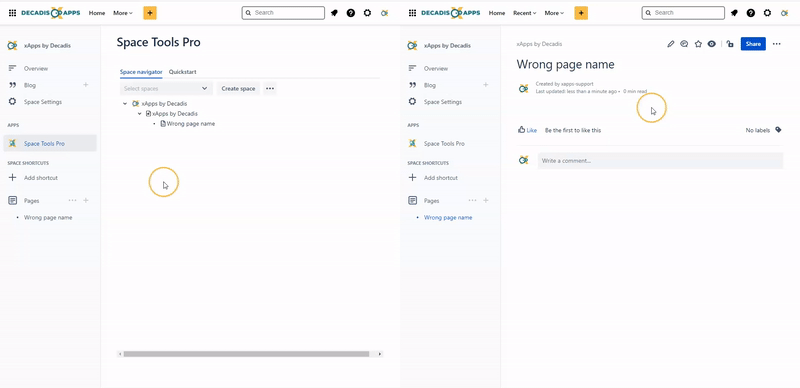
Task: Add blog post plus in Wrong page name window sidebar
Action: 486,85
